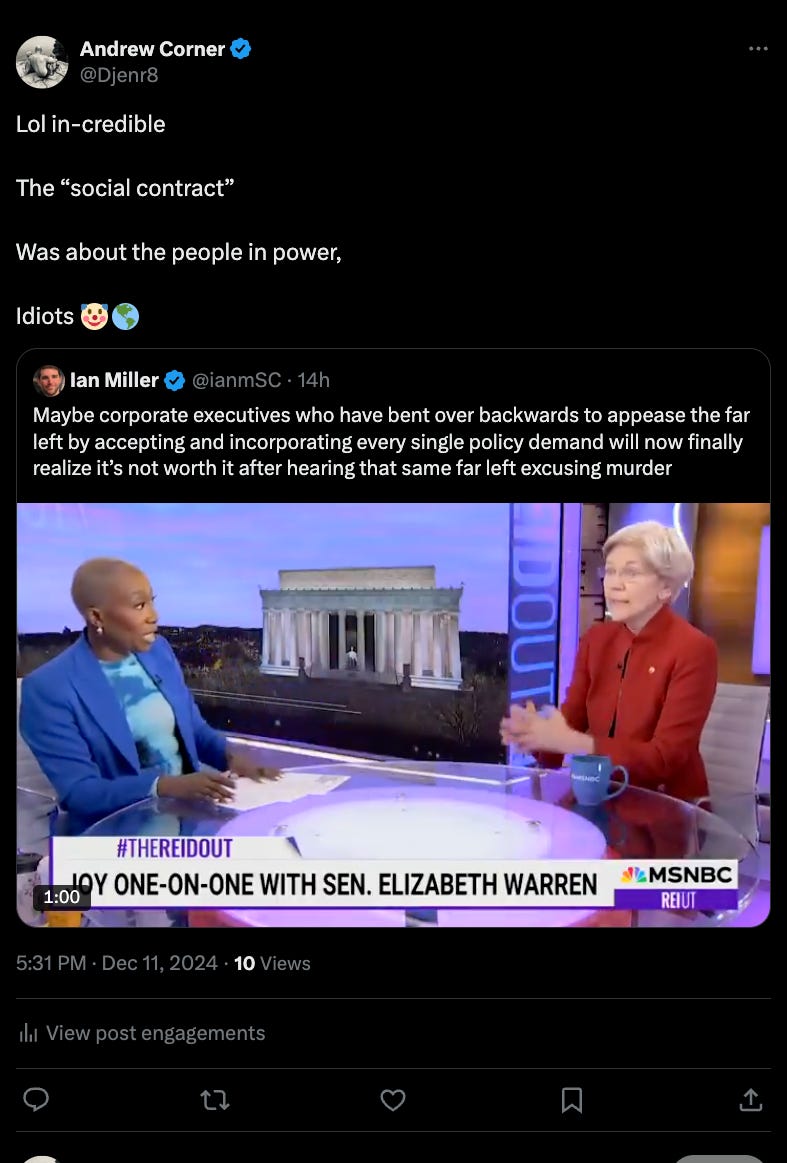Open the 5:31 PM Dec 11, 2024 timestamp
The height and width of the screenshot is (1163, 787).
(116, 963)
